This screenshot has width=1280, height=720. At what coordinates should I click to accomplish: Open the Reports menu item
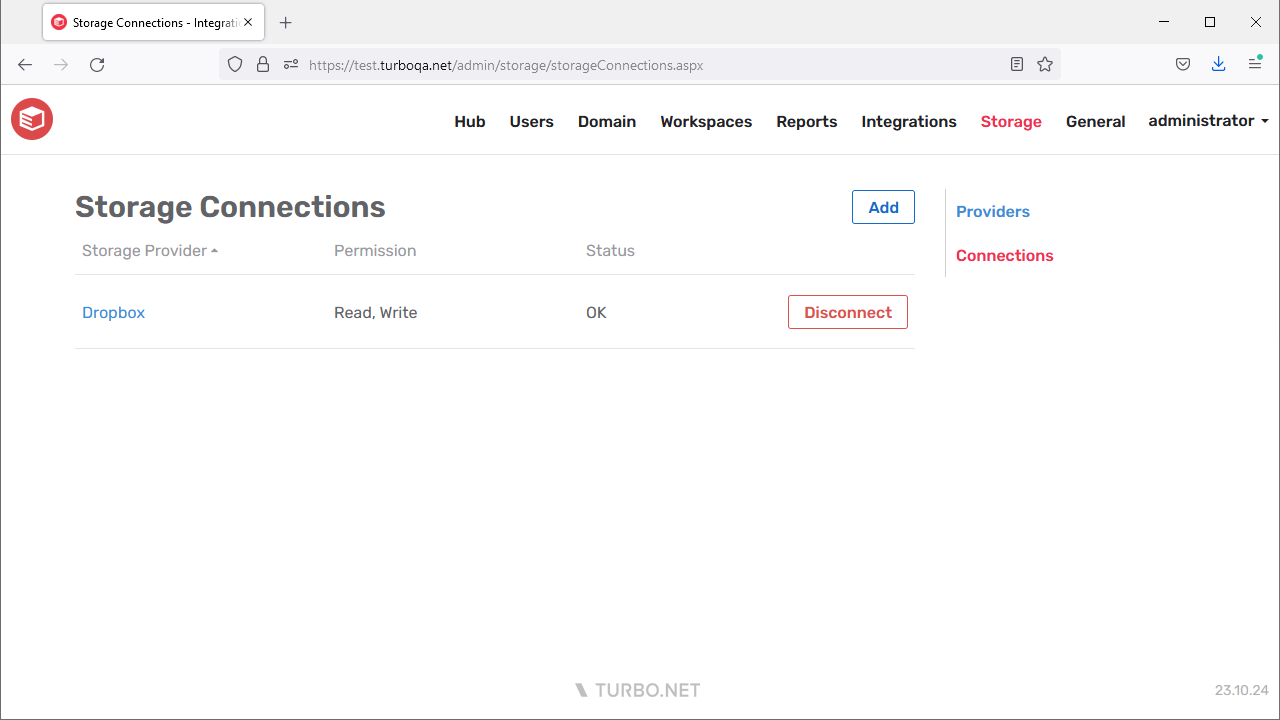807,121
